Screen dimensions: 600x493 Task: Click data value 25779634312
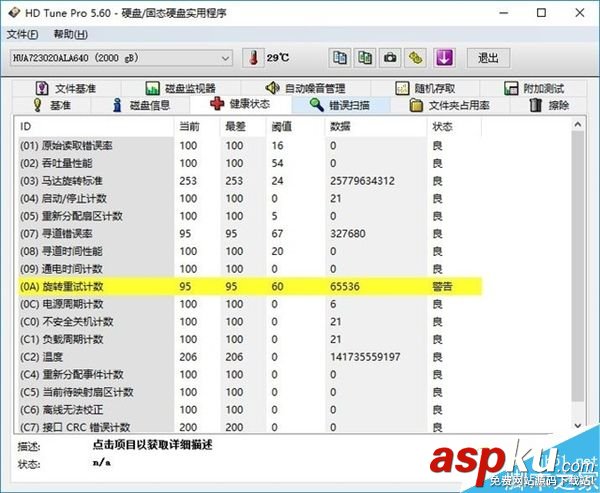tap(362, 181)
